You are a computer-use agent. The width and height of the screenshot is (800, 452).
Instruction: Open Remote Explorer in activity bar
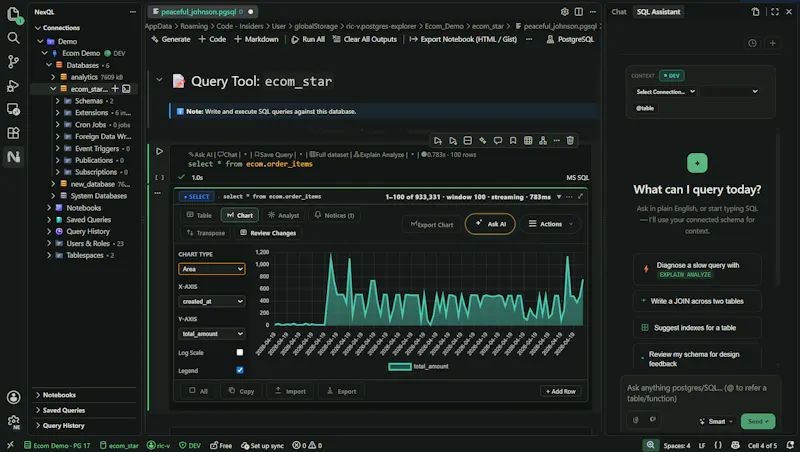point(13,109)
